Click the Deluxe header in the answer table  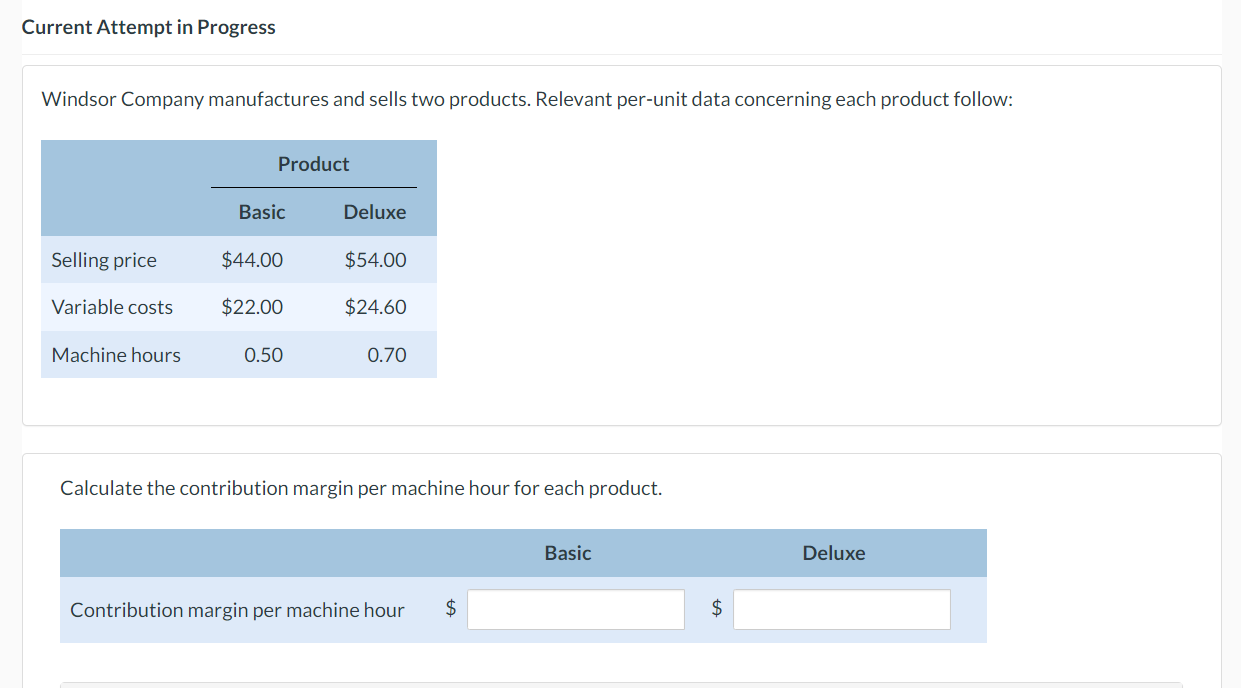coord(833,553)
